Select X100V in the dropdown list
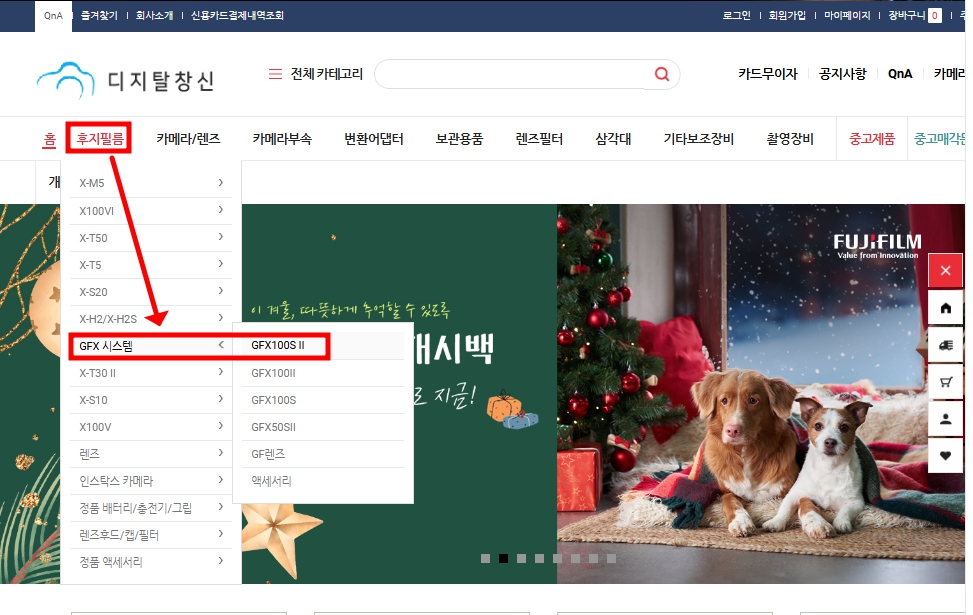Viewport: 973px width, 615px height. point(95,427)
